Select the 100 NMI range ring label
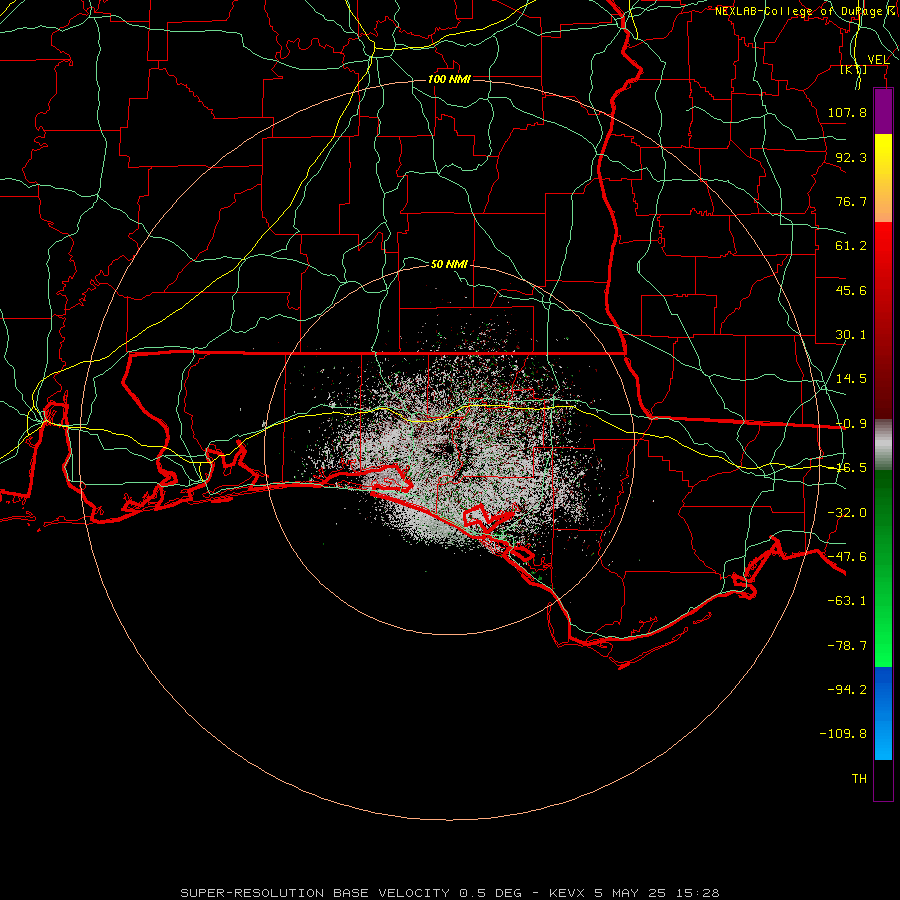900x900 pixels. 449,79
